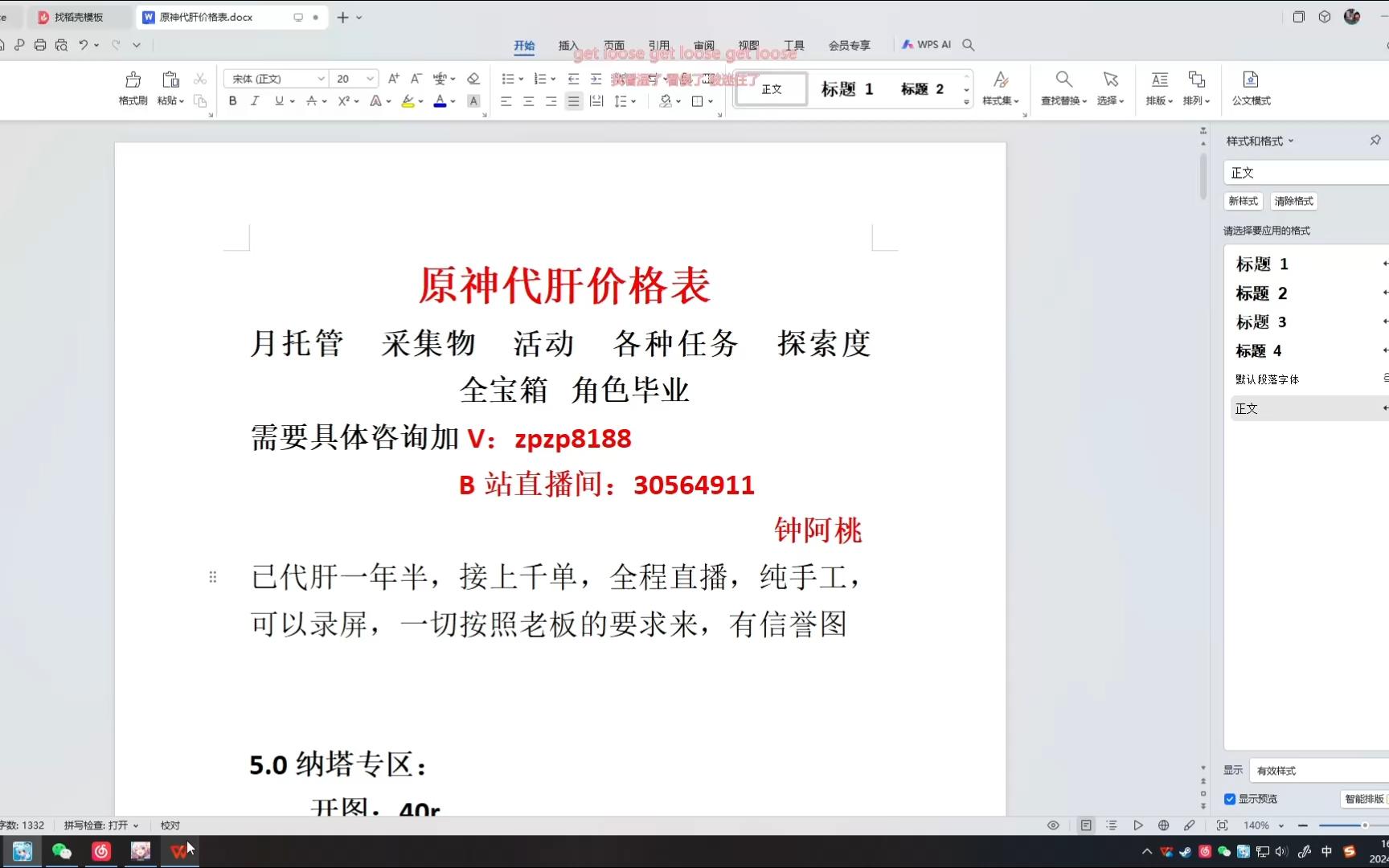Click 新样式 in styles pane

1243,201
